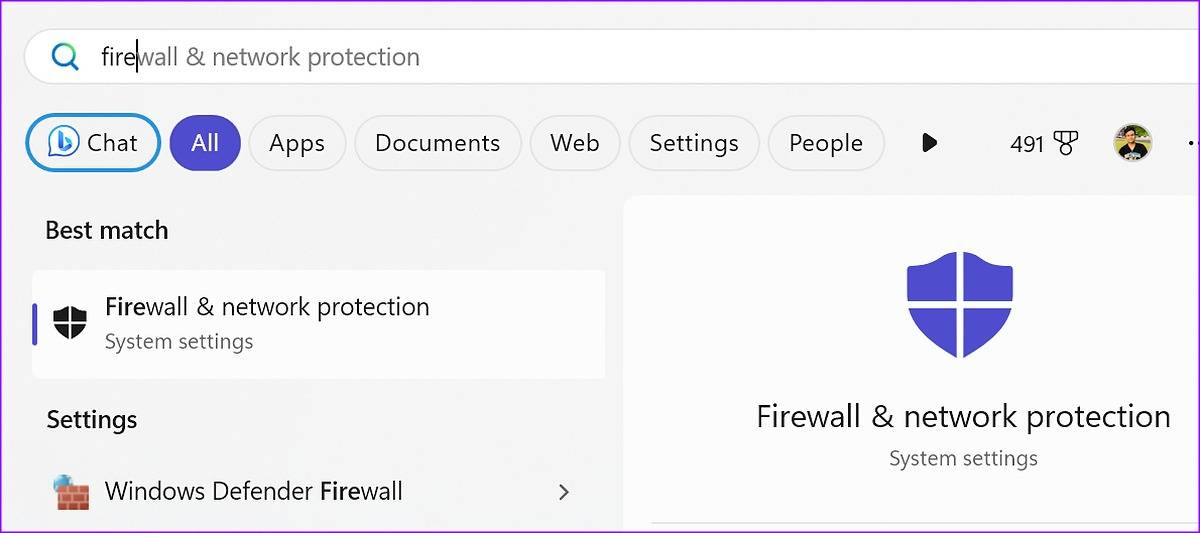The width and height of the screenshot is (1200, 533).
Task: Open Bing Chat button
Action: pyautogui.click(x=93, y=143)
